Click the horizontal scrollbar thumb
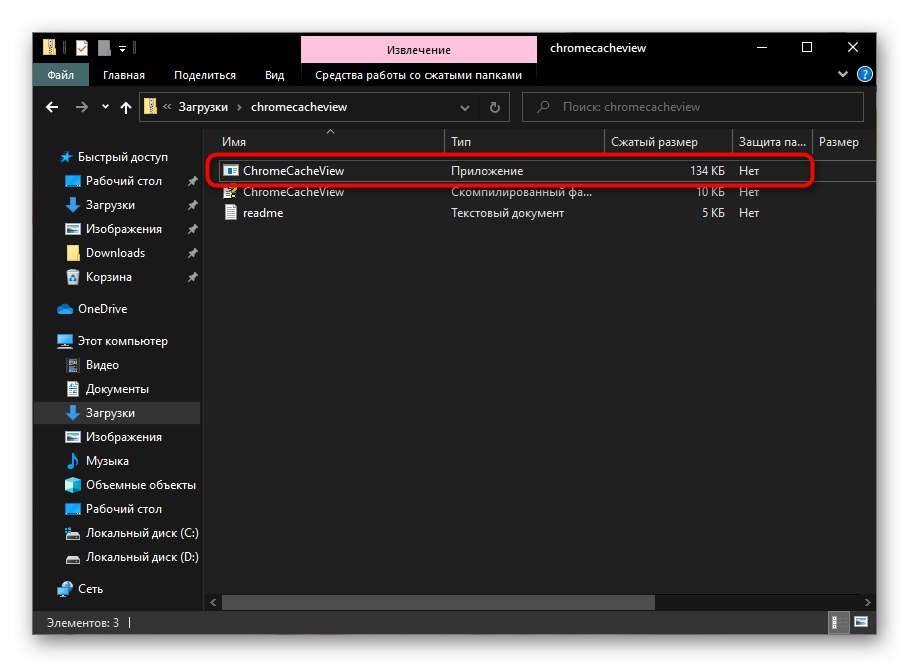Viewport: 909px width, 667px height. pyautogui.click(x=438, y=603)
